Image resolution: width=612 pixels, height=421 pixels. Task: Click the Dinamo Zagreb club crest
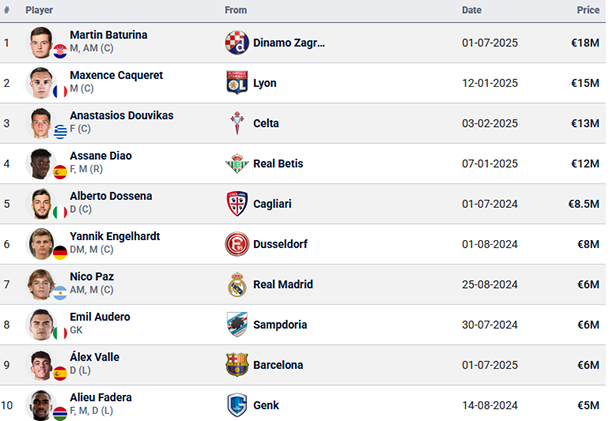tap(237, 43)
